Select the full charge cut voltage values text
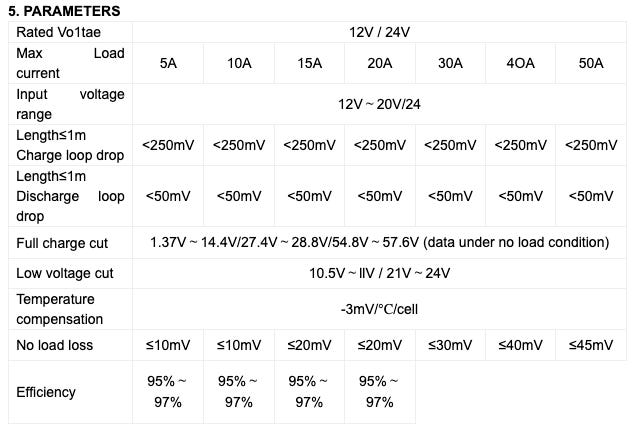The width and height of the screenshot is (636, 434). (379, 243)
